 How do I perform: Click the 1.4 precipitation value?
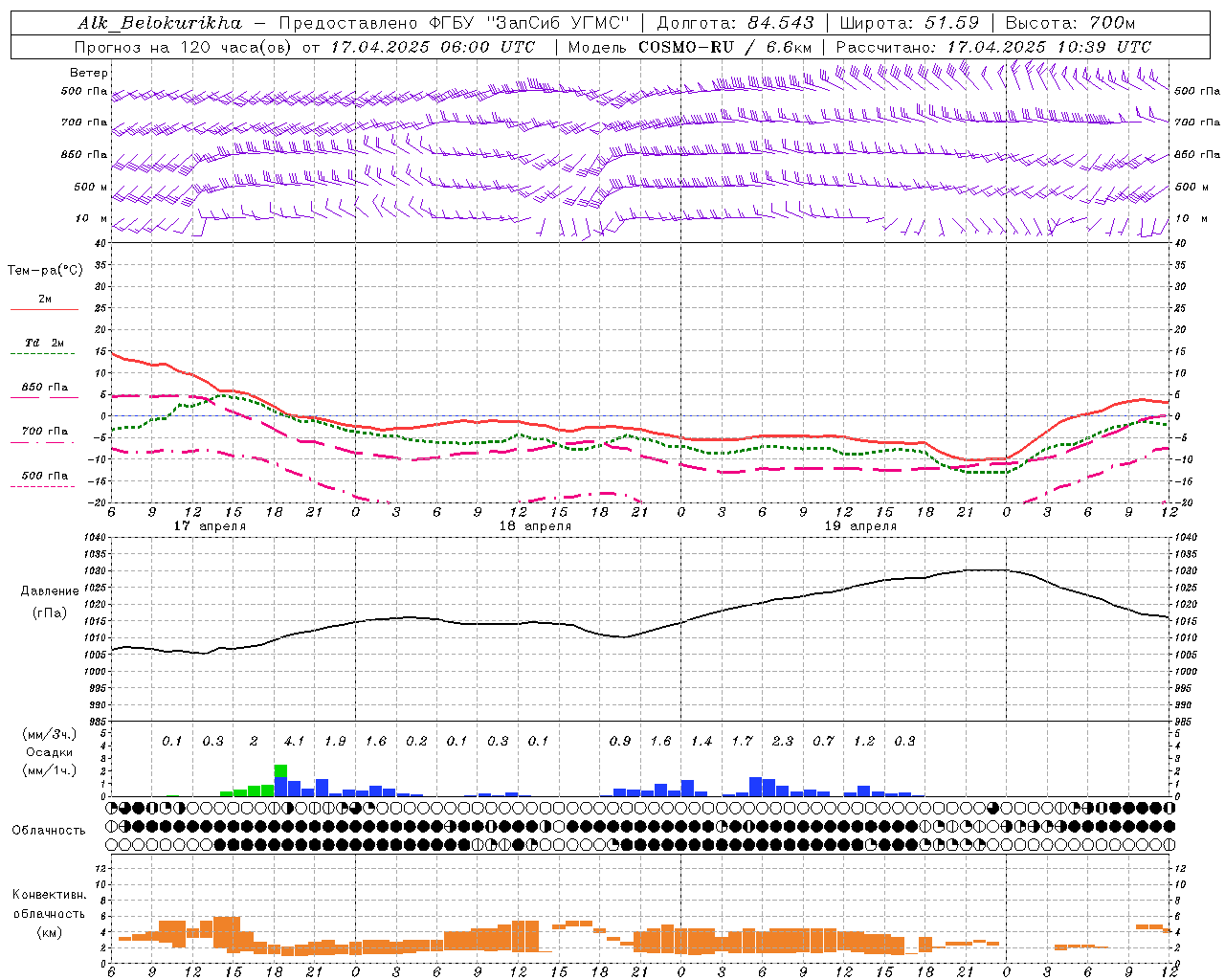pyautogui.click(x=701, y=741)
